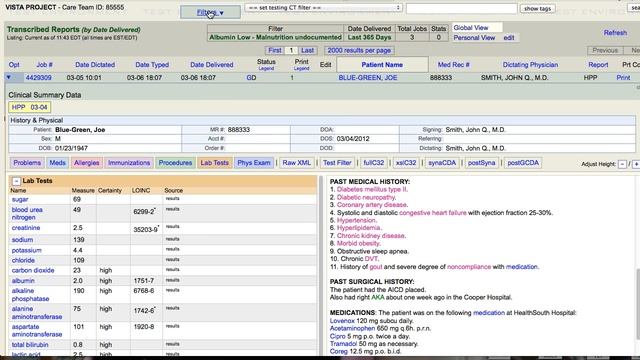Click the show tags button

coord(537,9)
